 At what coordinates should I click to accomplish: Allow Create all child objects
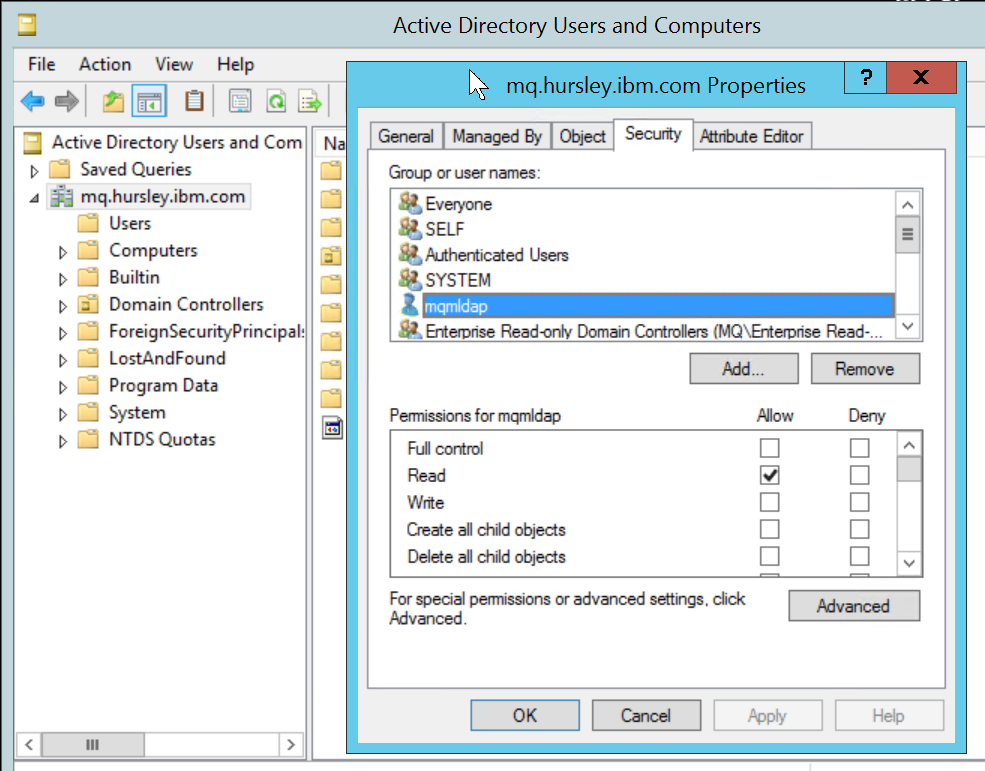770,529
